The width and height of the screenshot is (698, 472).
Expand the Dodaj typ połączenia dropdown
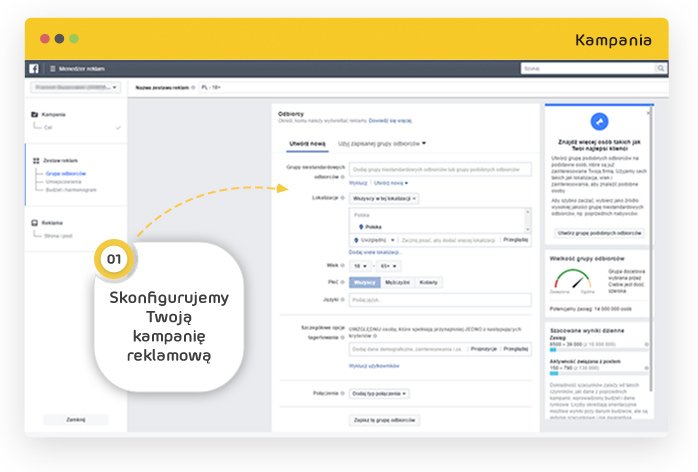pos(377,394)
